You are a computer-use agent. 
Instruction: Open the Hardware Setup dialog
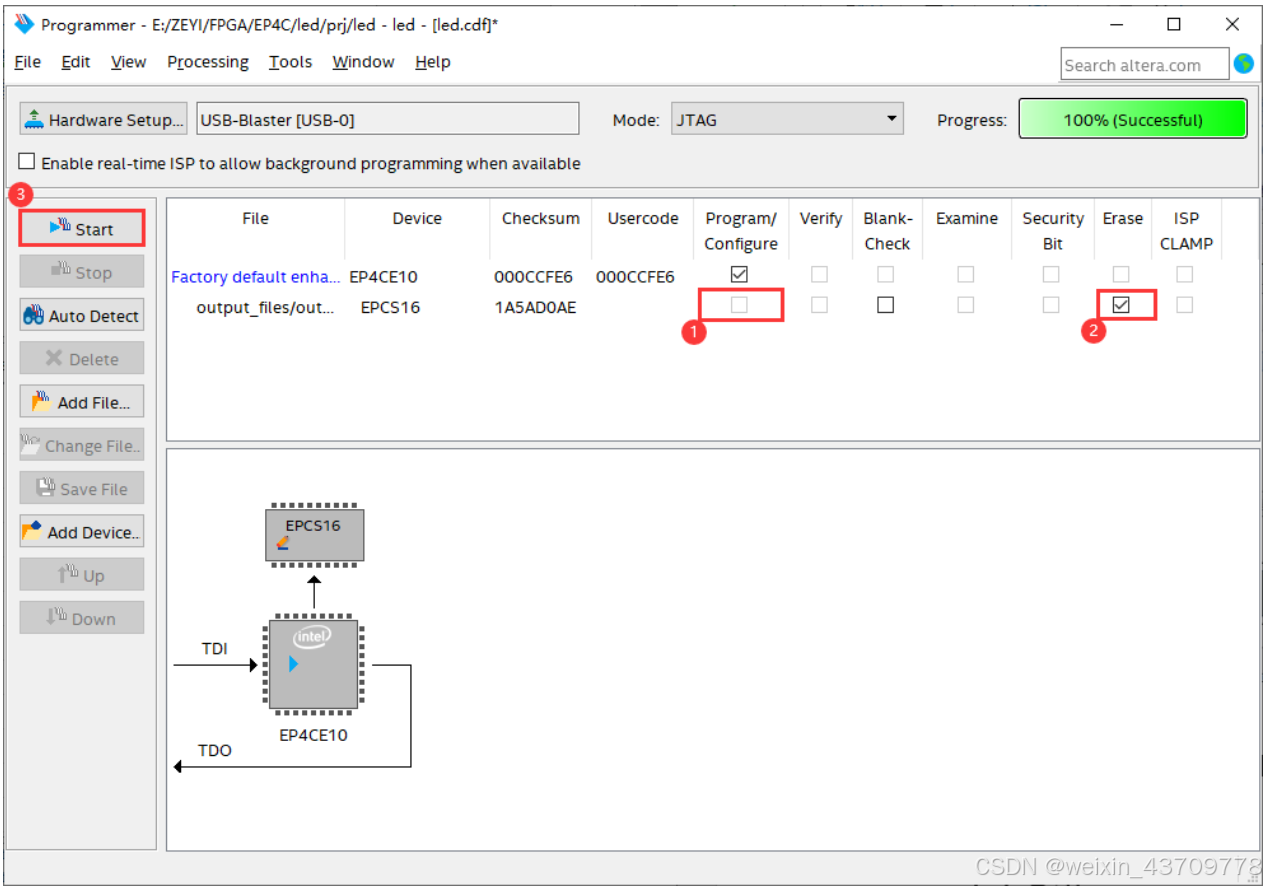point(104,119)
